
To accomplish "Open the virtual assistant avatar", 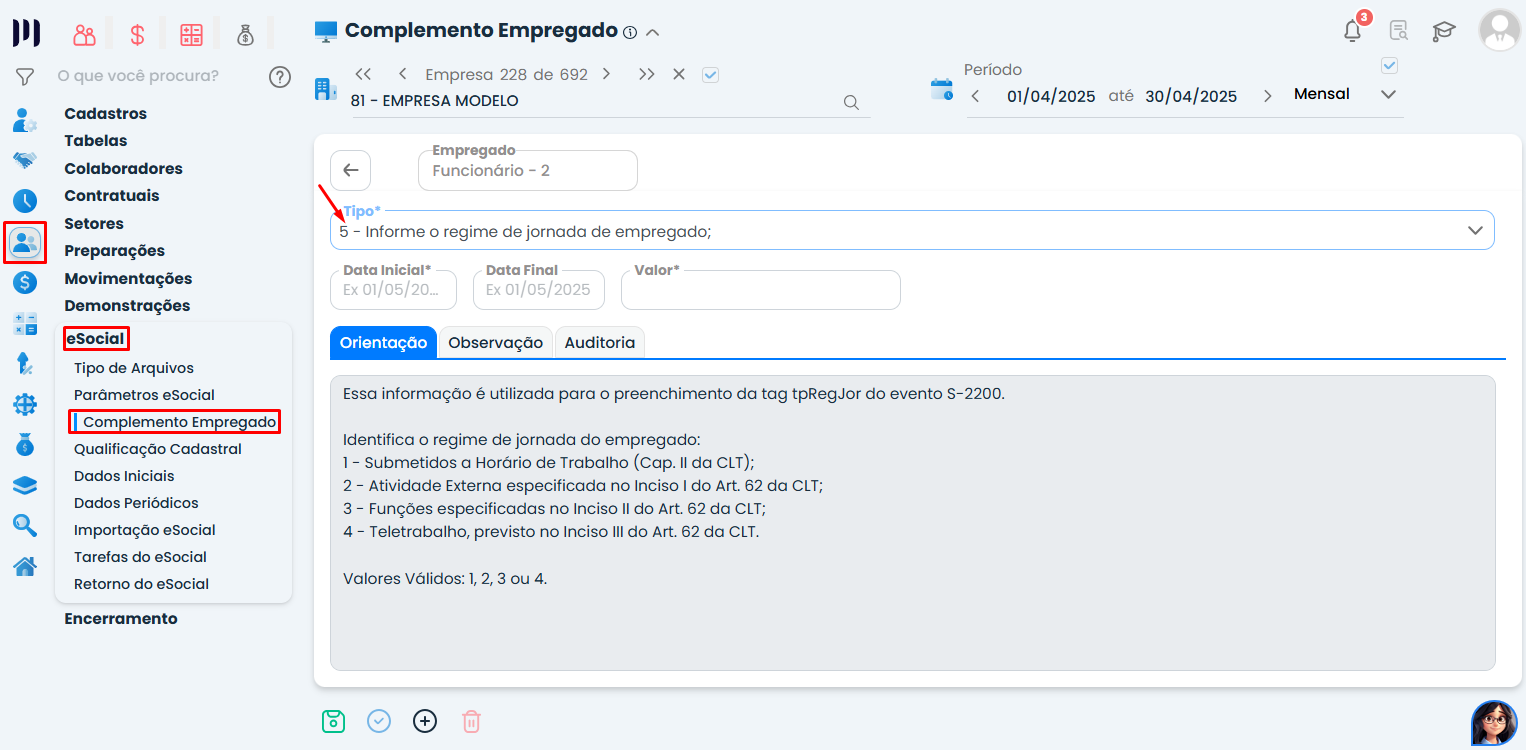I will [x=1494, y=723].
